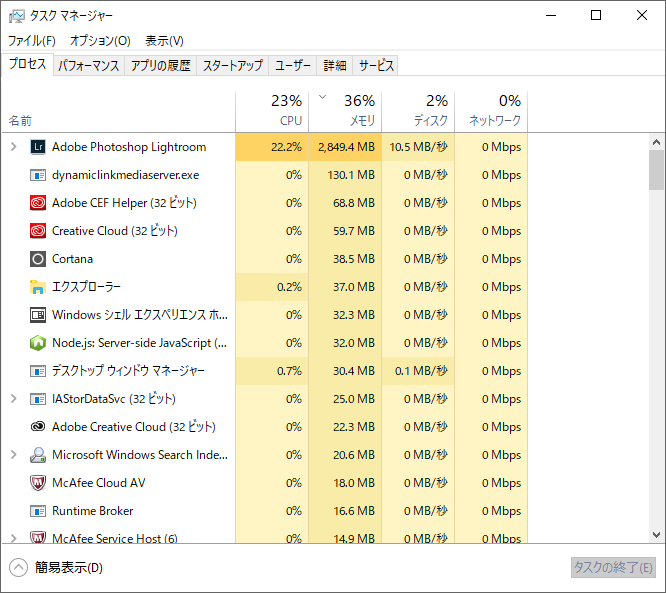Select the McAfee Cloud AV process name

(99, 483)
